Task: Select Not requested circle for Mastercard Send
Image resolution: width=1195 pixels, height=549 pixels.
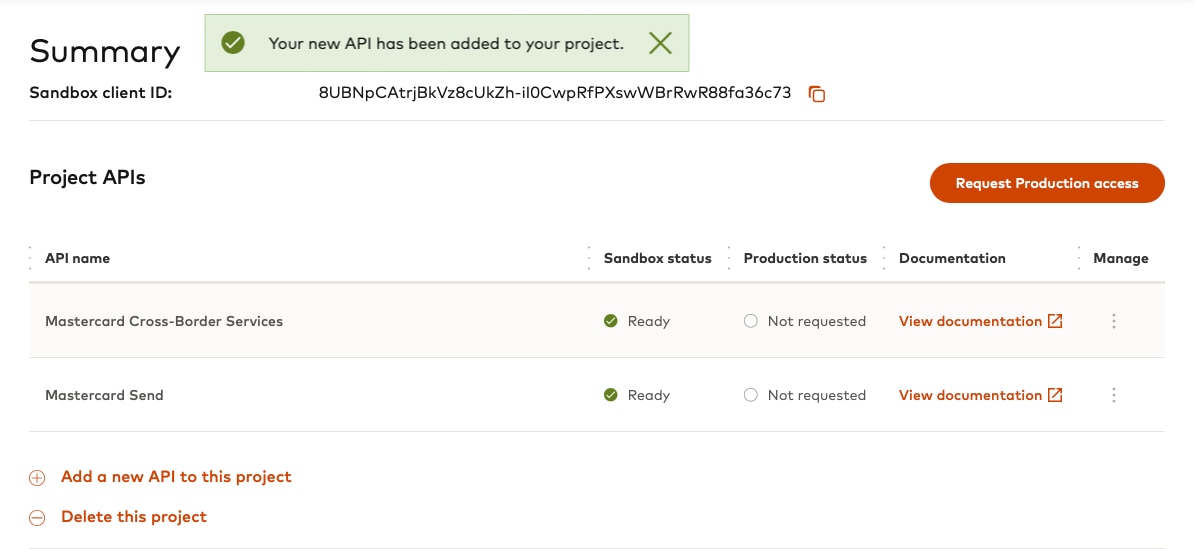Action: (751, 395)
